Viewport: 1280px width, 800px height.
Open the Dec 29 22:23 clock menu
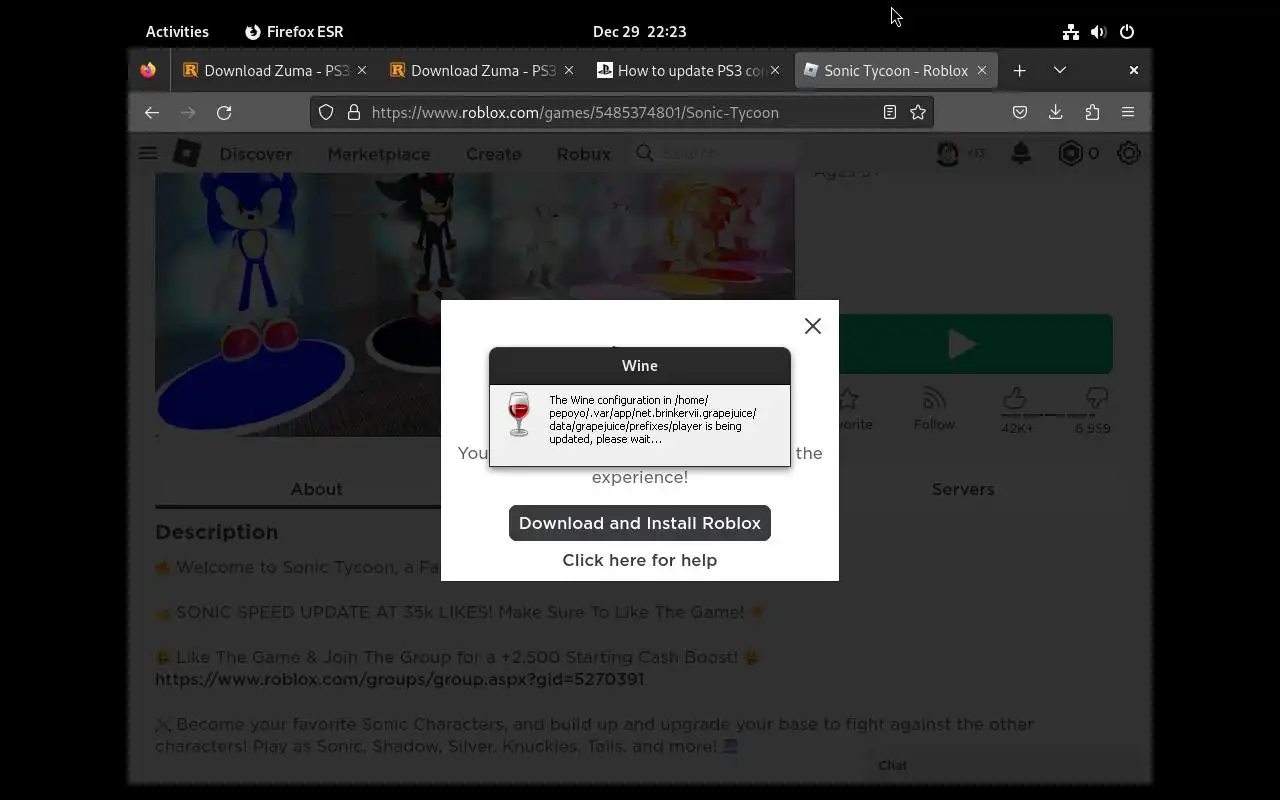click(640, 31)
